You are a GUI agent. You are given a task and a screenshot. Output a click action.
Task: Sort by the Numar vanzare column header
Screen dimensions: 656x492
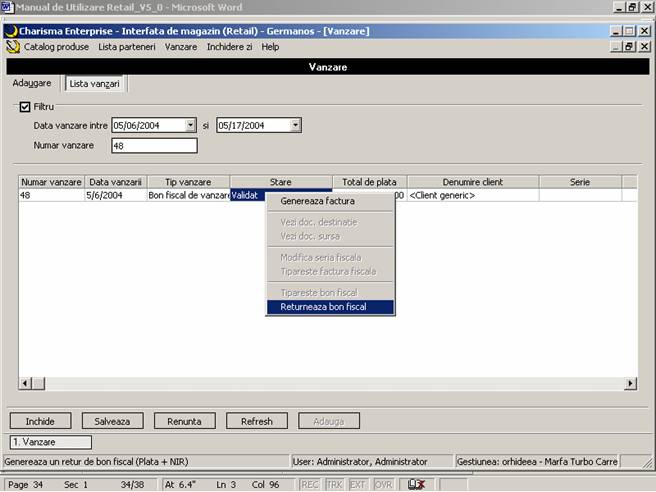click(x=51, y=182)
